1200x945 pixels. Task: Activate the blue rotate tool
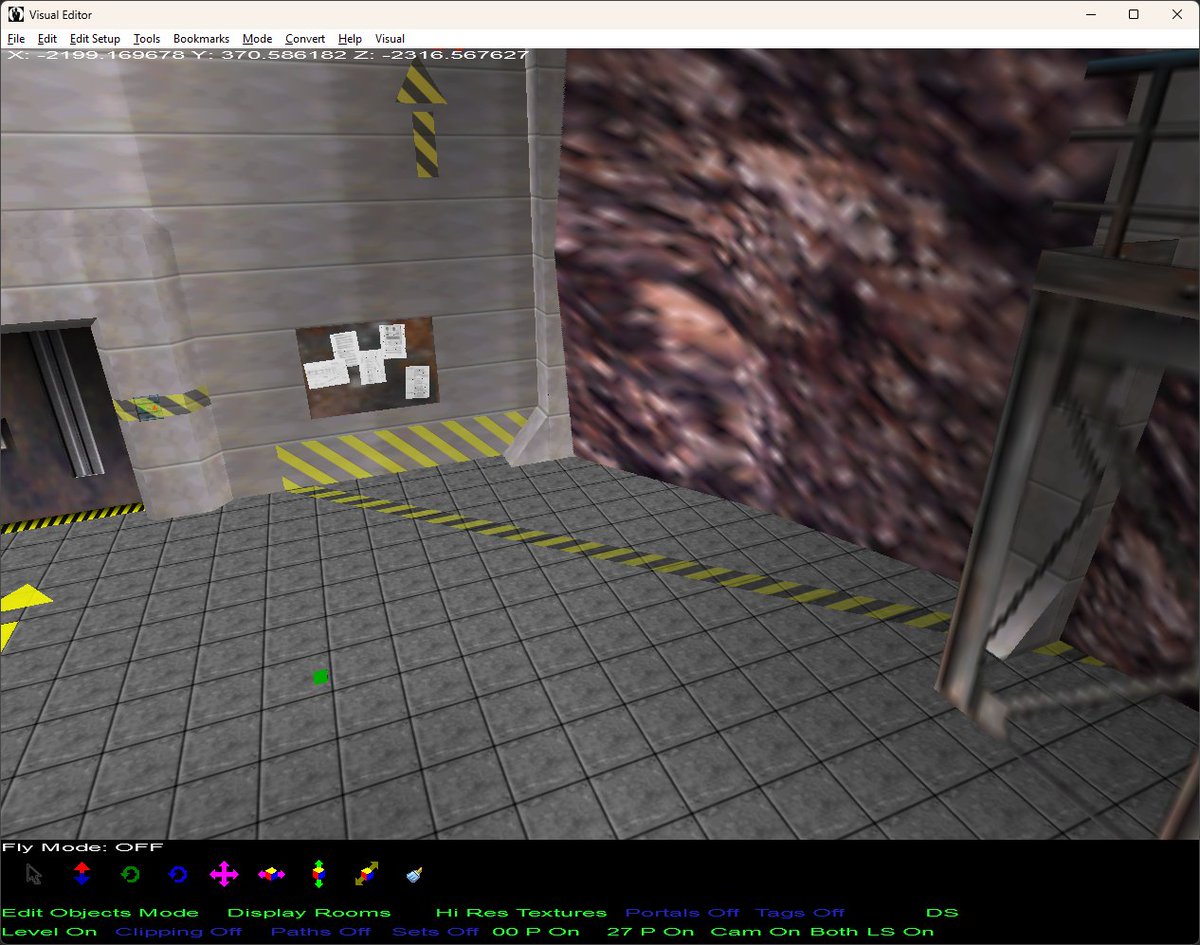pos(176,875)
